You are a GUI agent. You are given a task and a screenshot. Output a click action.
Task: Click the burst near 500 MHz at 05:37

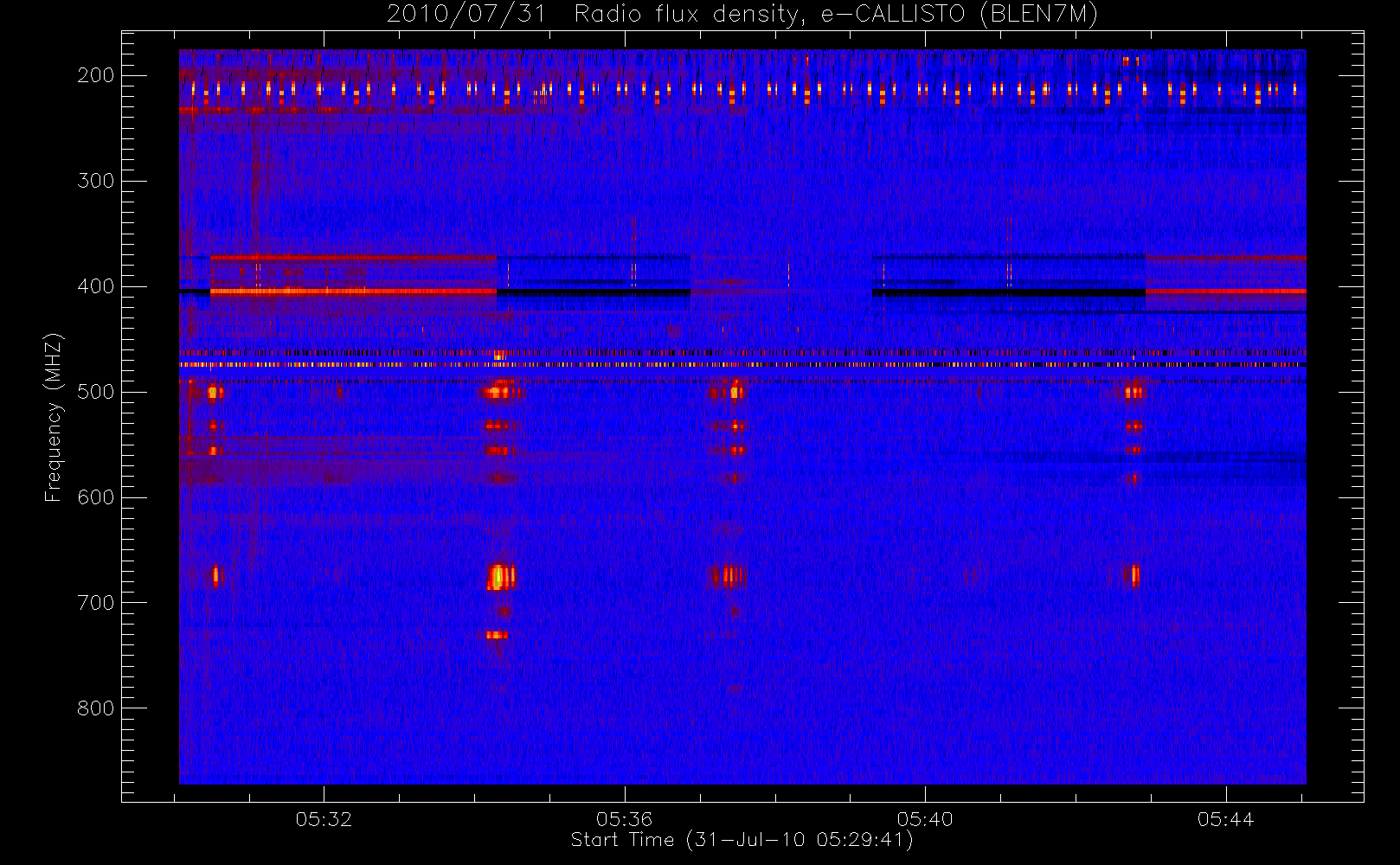coord(735,392)
